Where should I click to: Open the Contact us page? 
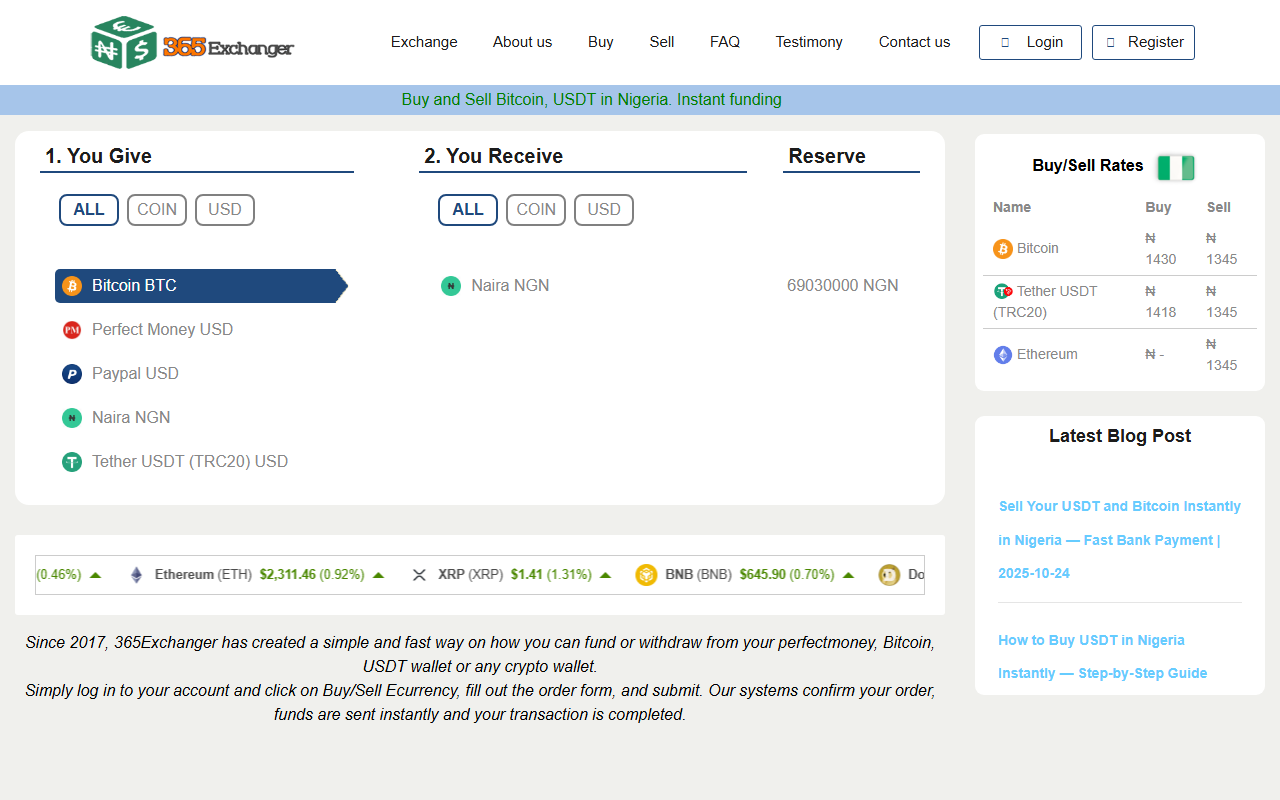pyautogui.click(x=914, y=42)
